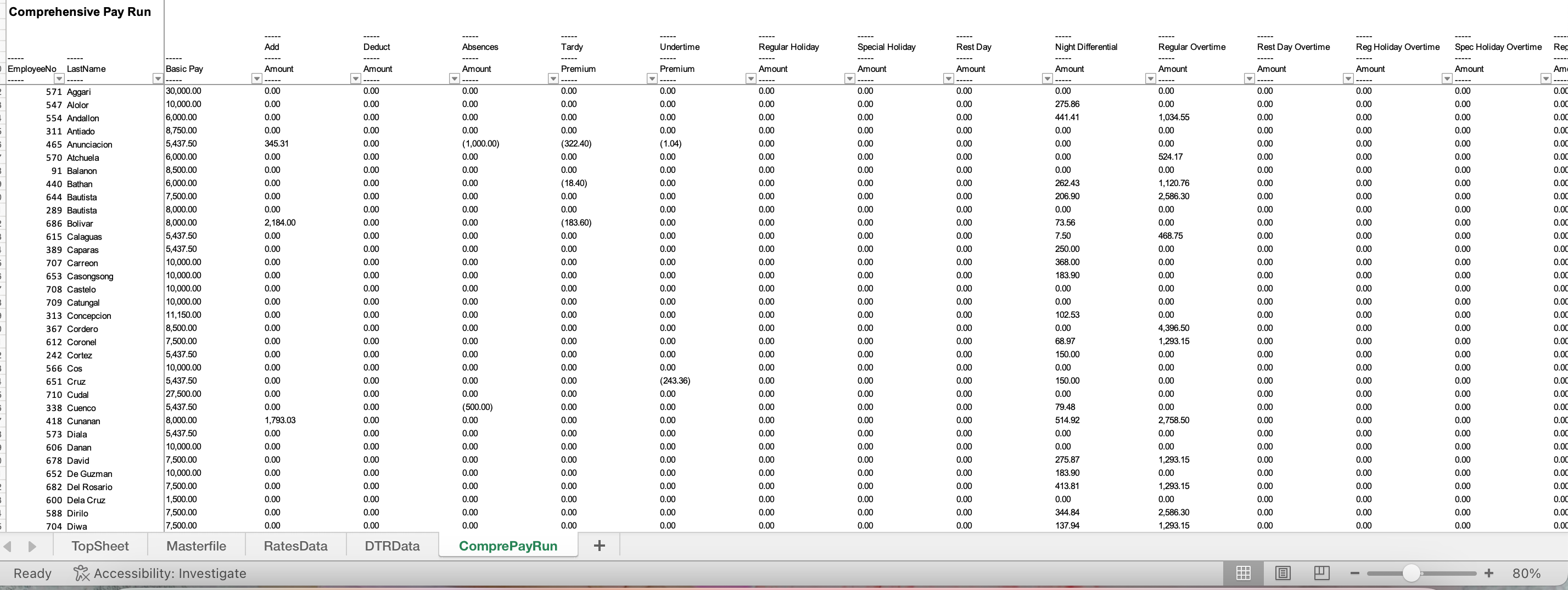Open the Tardy Premium filter dropdown
1568x590 pixels.
652,78
